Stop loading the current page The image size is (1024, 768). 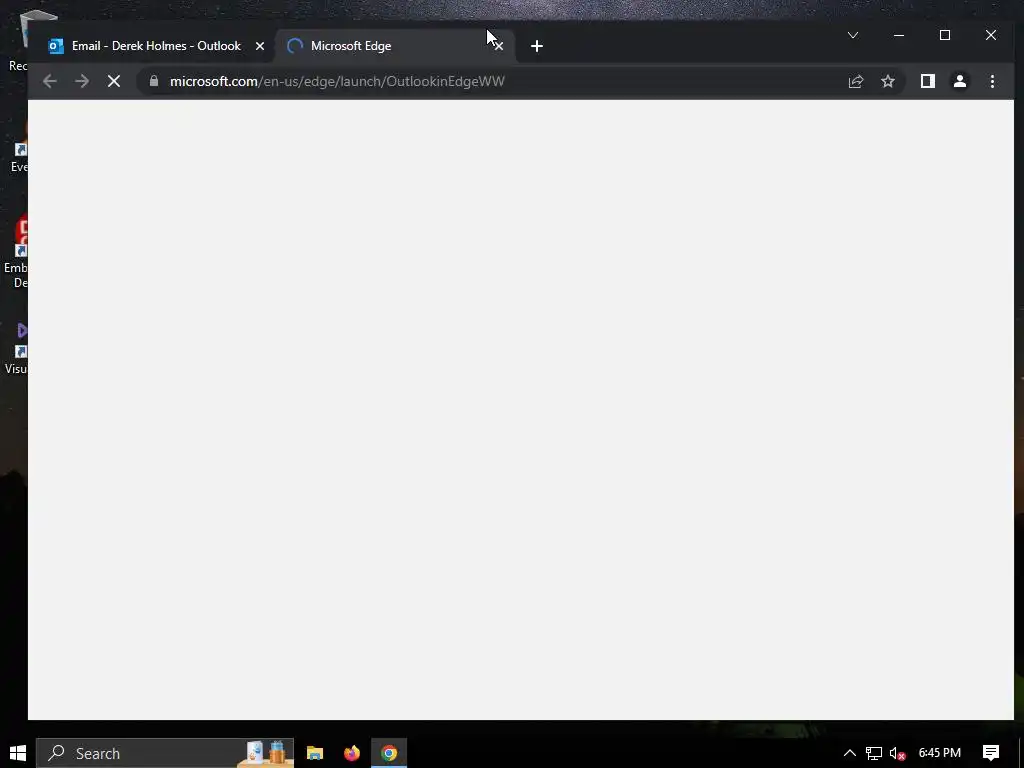tap(114, 81)
